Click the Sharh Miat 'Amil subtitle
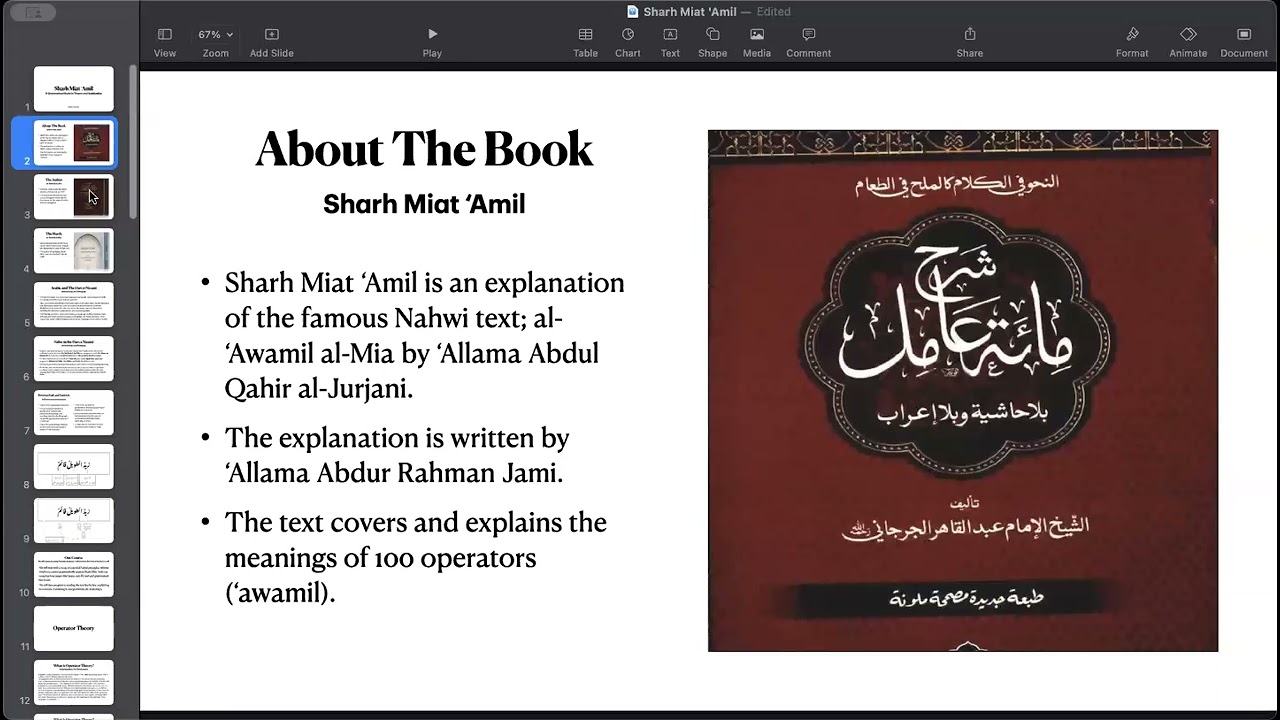The height and width of the screenshot is (720, 1280). (424, 204)
